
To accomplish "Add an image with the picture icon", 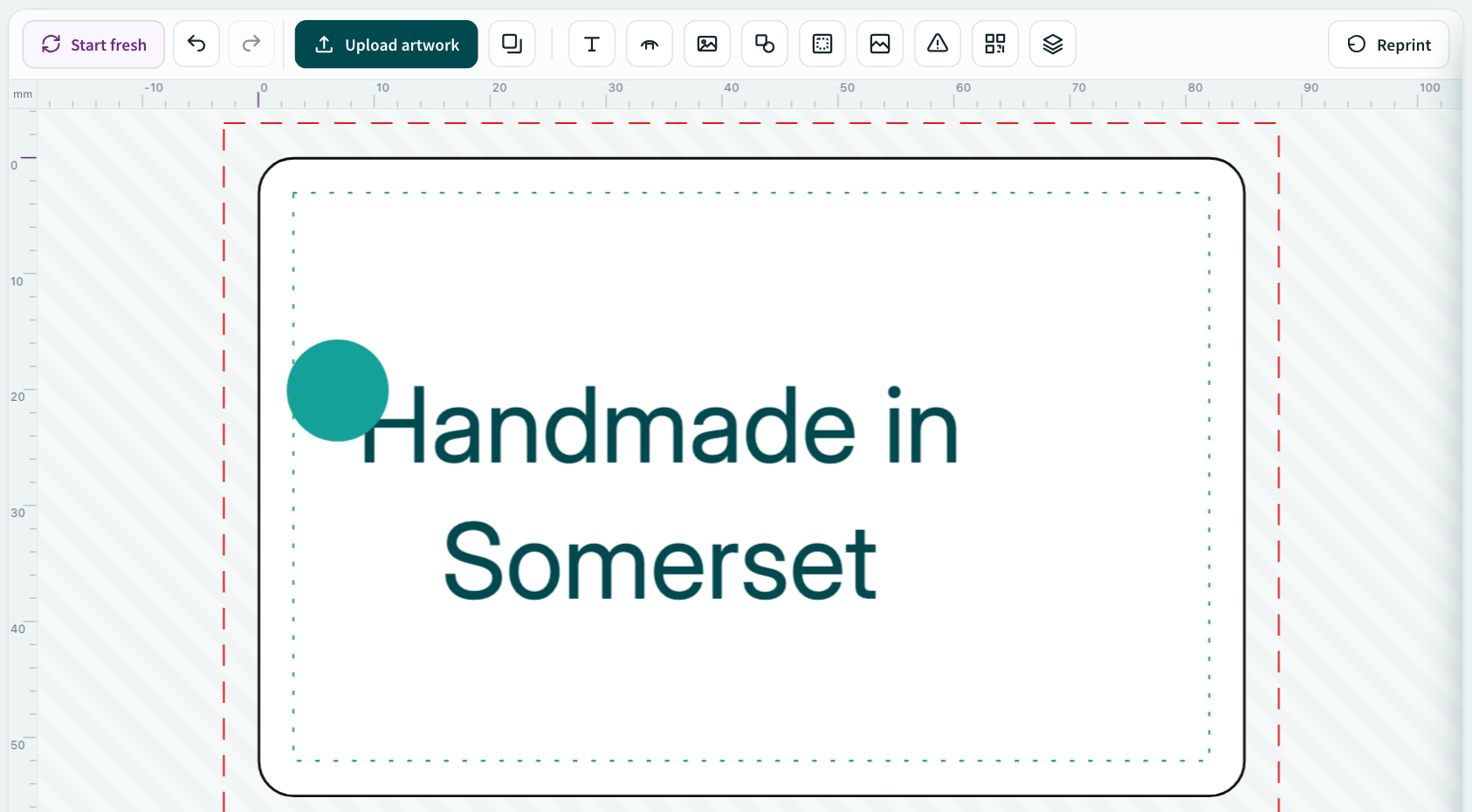I will coord(707,45).
